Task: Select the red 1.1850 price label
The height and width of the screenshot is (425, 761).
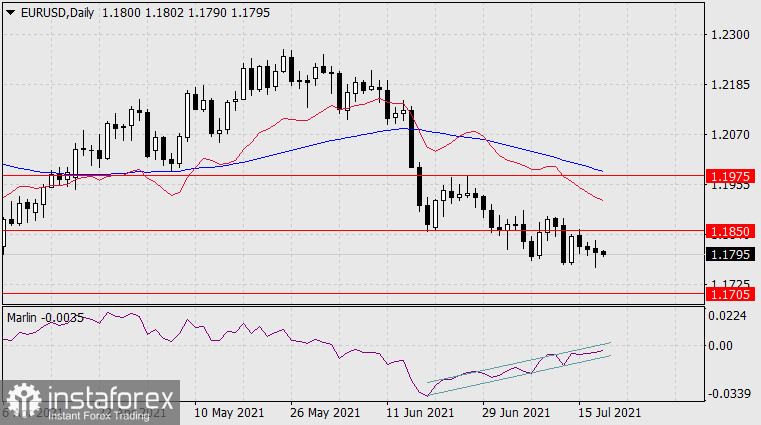Action: (729, 230)
